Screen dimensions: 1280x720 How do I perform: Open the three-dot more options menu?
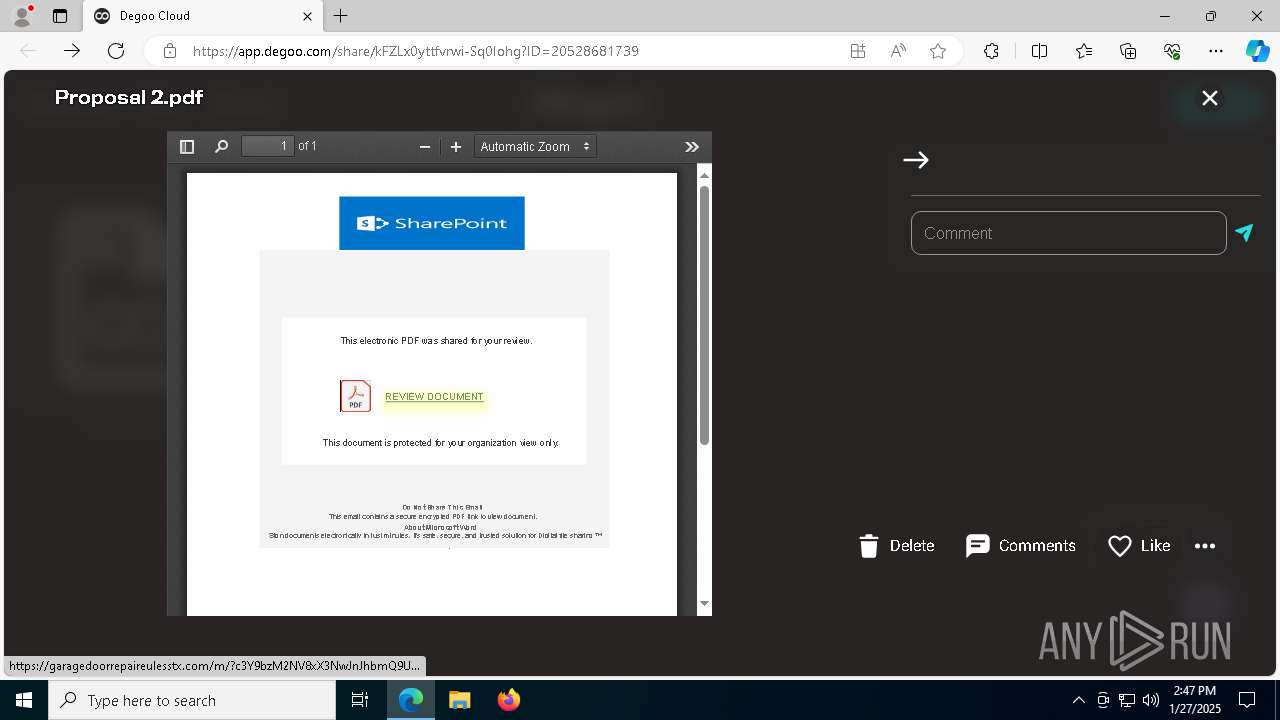point(1205,546)
